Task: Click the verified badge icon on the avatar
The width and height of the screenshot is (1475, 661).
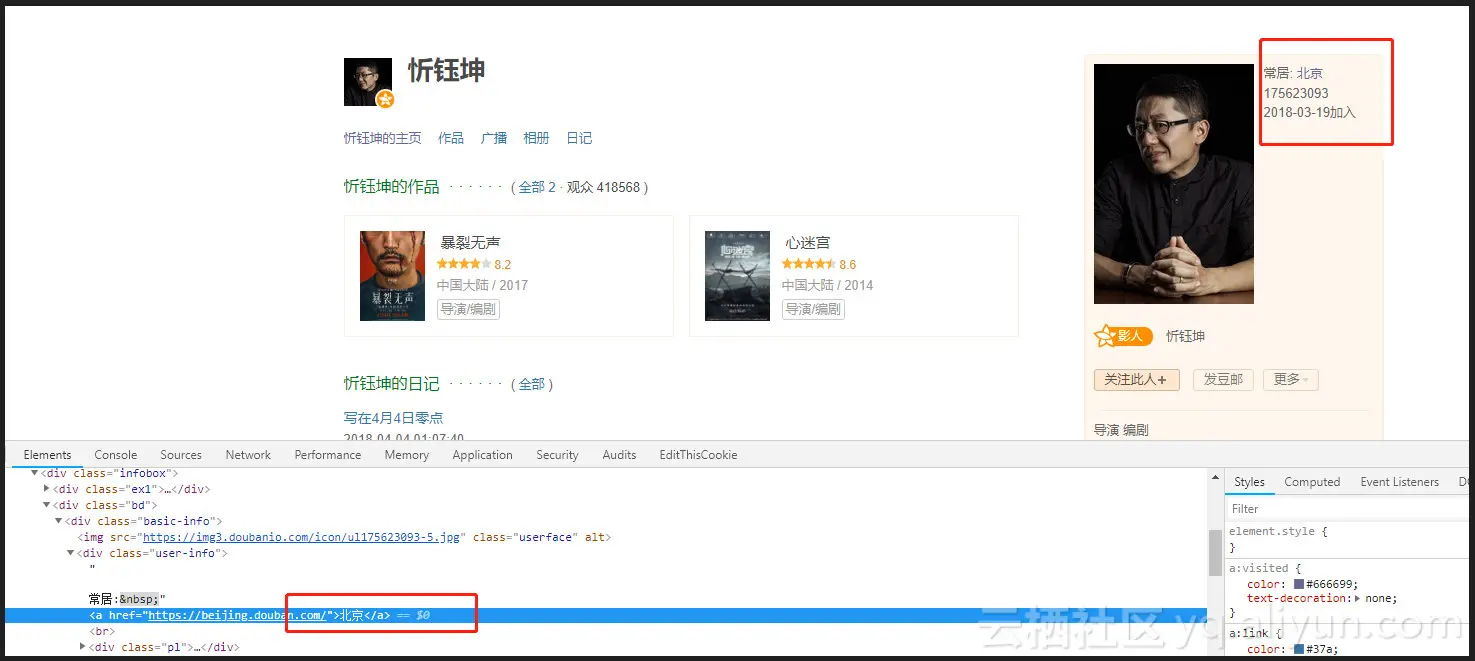Action: point(385,99)
